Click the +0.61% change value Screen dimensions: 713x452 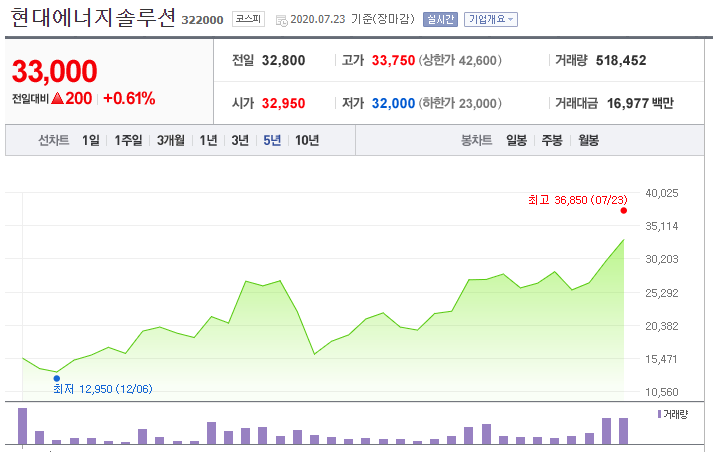tap(130, 98)
